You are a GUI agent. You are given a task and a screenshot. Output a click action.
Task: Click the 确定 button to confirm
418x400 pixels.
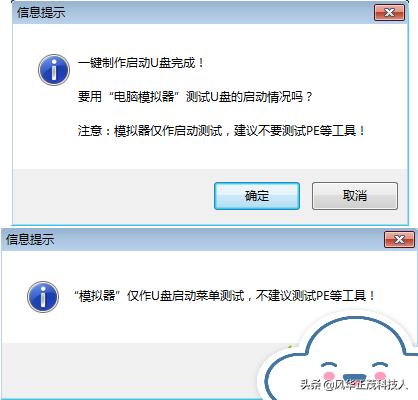(x=257, y=196)
